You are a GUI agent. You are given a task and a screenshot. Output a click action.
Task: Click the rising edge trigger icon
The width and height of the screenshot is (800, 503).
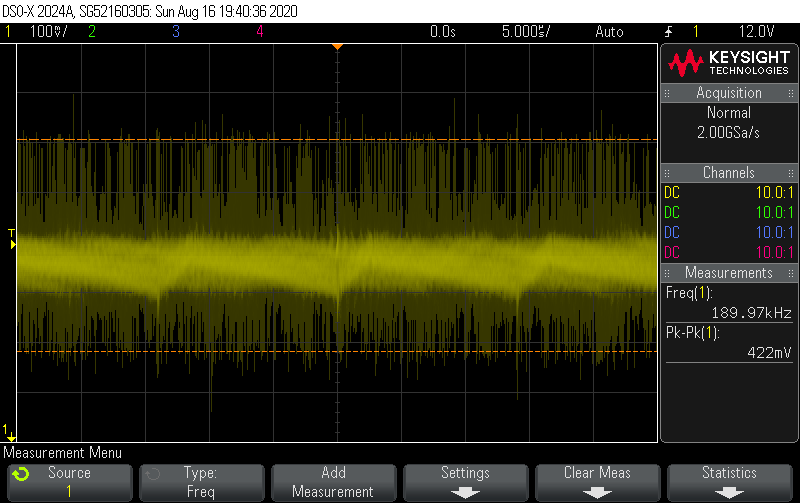(x=668, y=32)
